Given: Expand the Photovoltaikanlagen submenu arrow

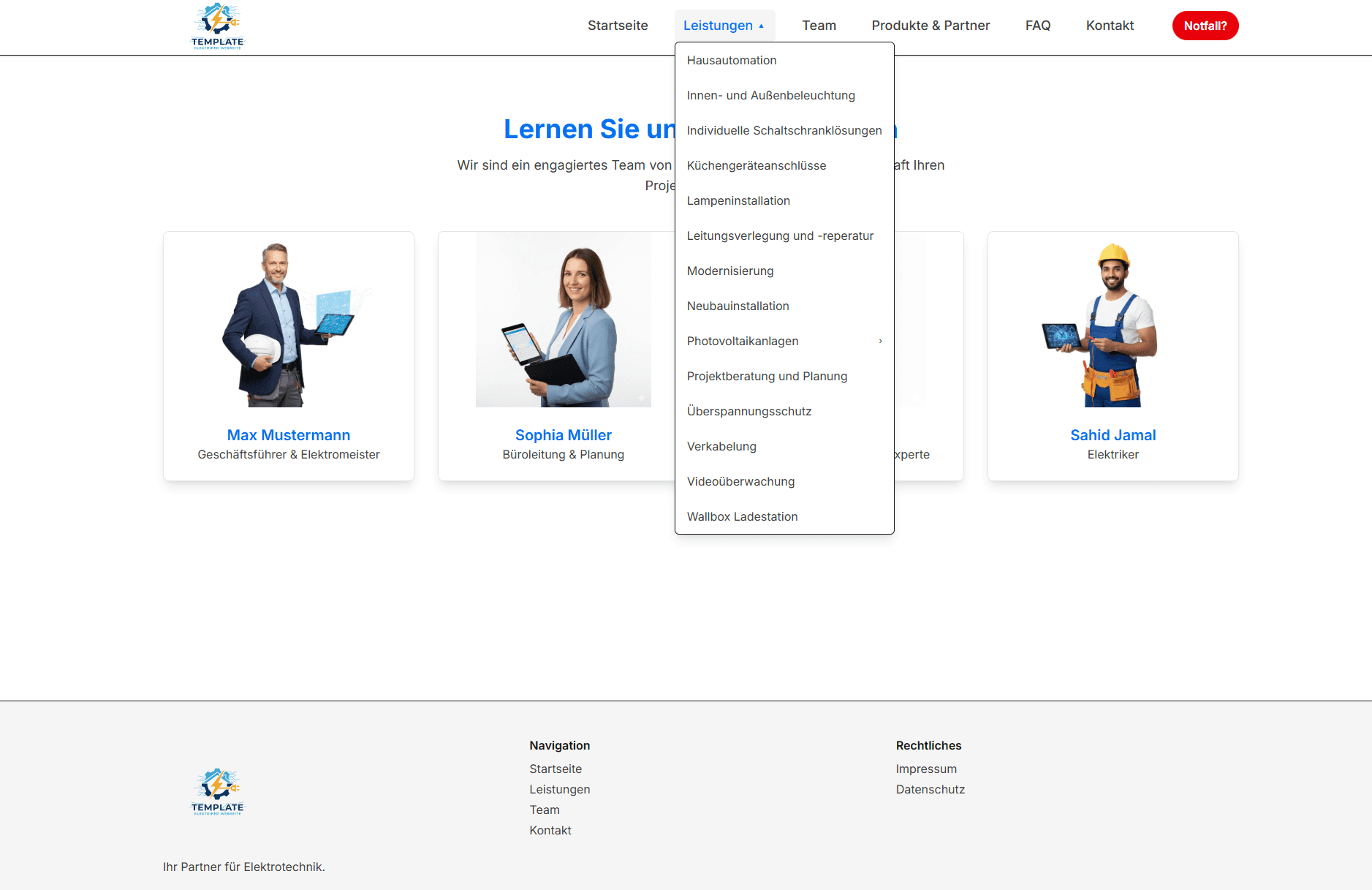Looking at the screenshot, I should pyautogui.click(x=880, y=341).
